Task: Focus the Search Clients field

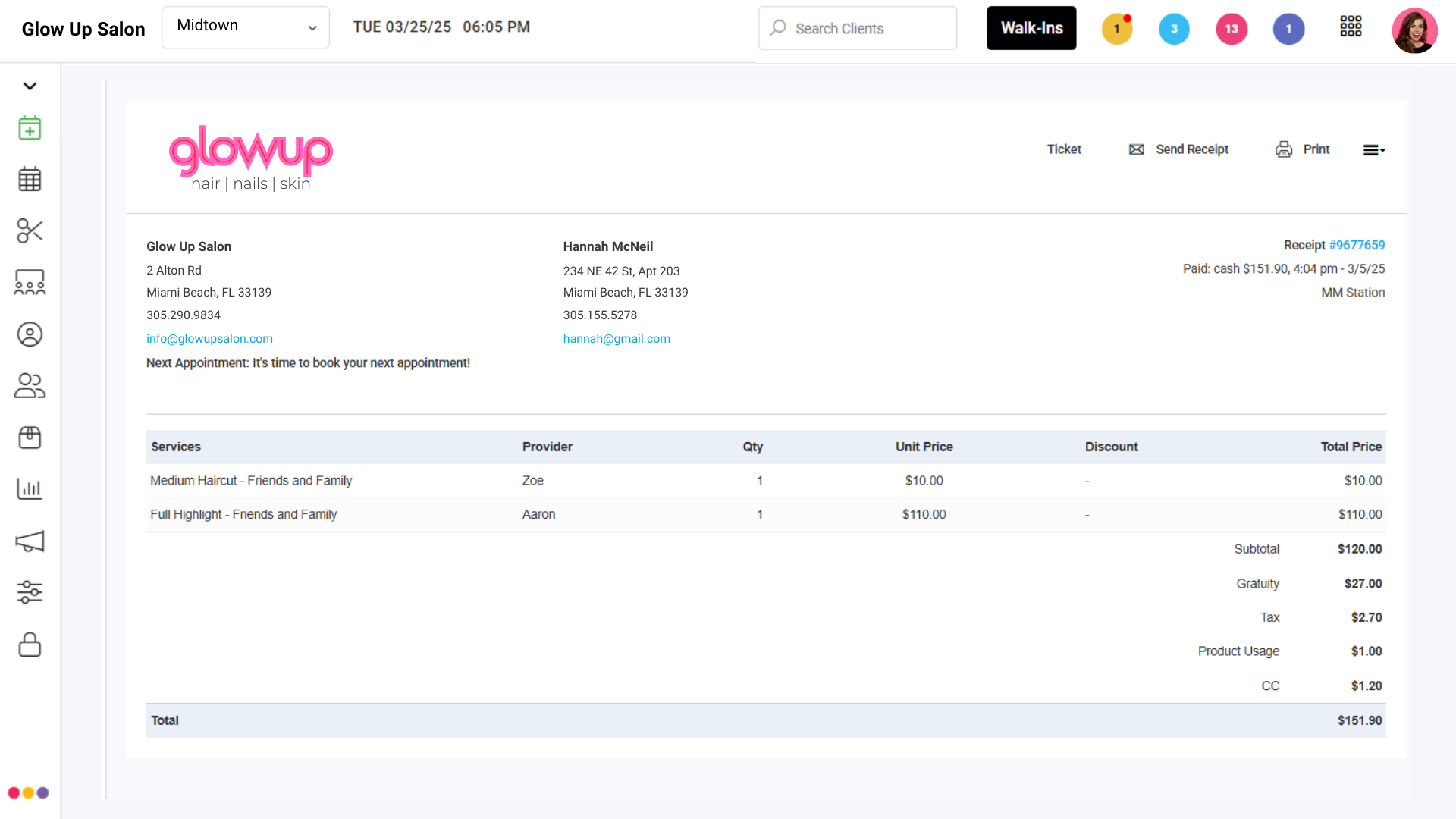Action: (x=858, y=28)
